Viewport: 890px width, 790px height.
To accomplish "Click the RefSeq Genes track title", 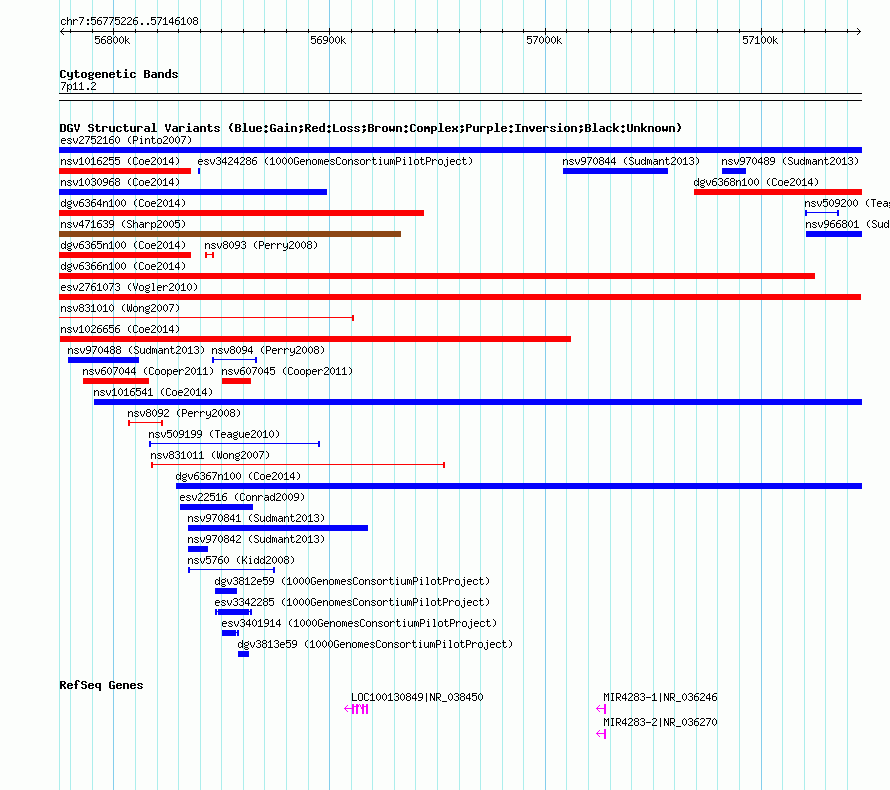I will coord(101,685).
